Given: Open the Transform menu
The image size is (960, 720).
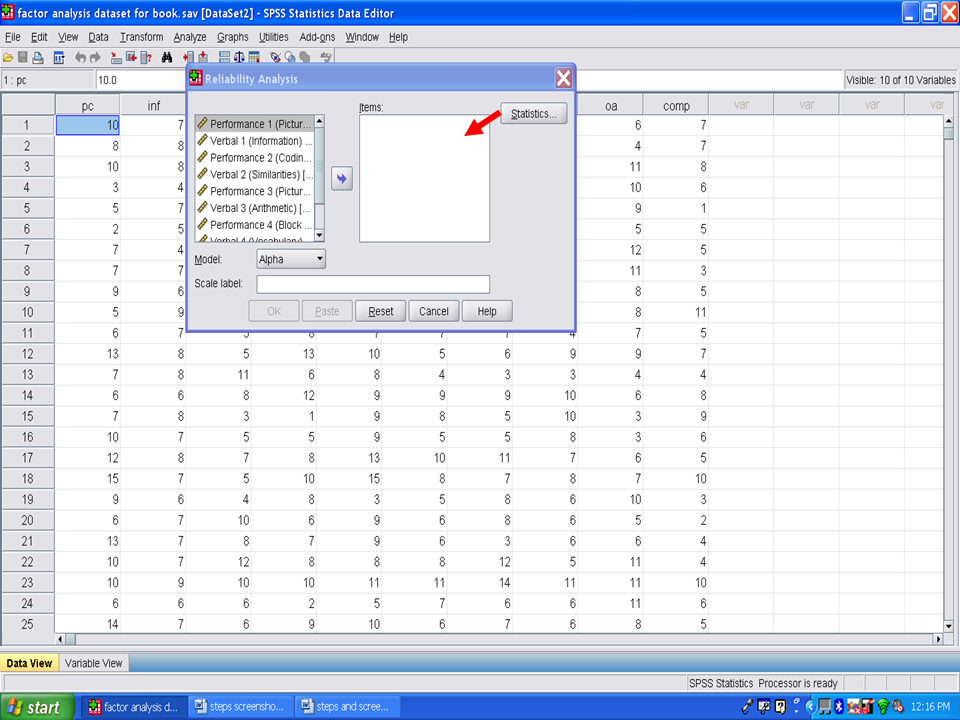Looking at the screenshot, I should pos(141,37).
